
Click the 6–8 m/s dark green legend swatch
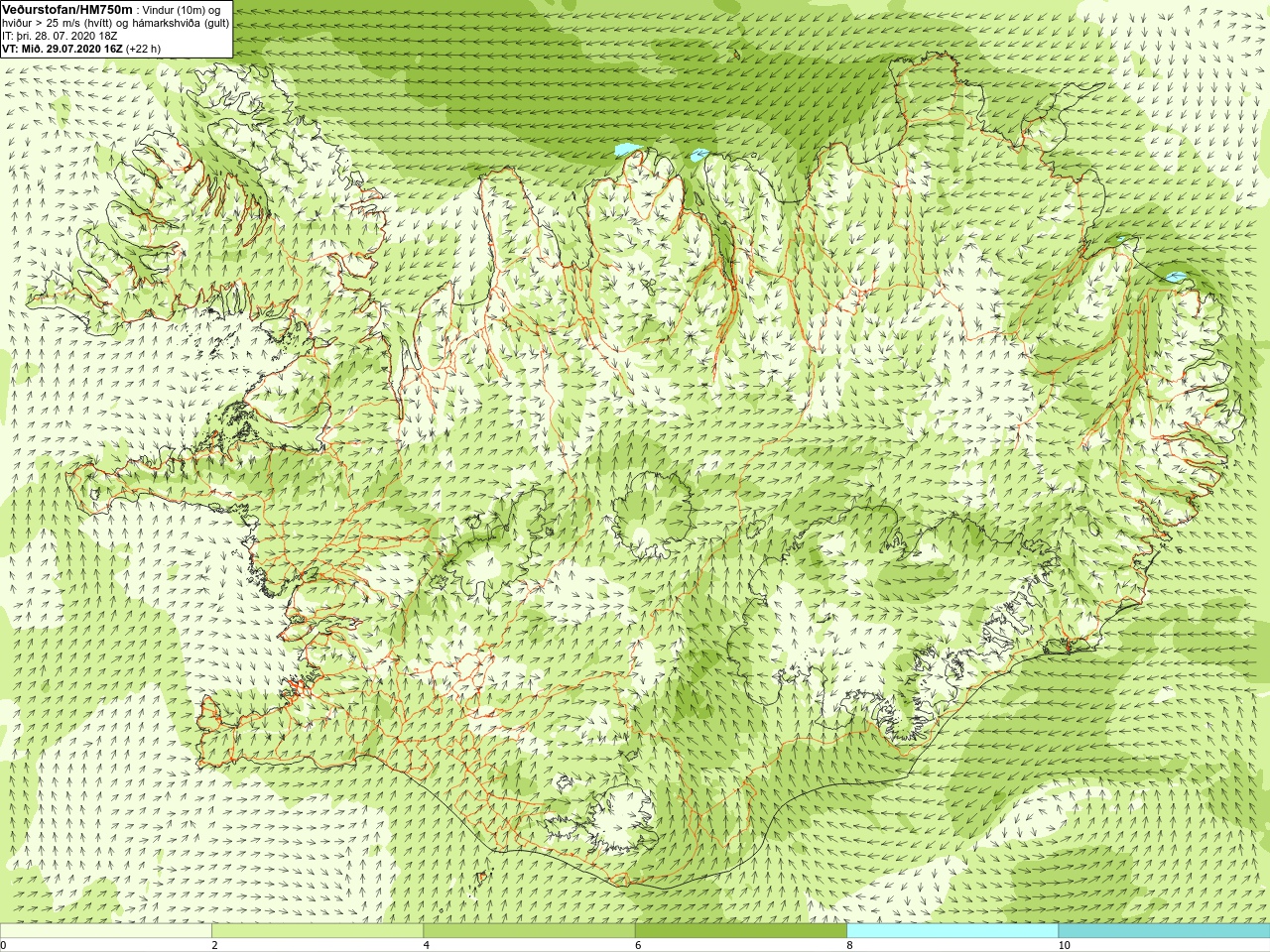[x=741, y=931]
